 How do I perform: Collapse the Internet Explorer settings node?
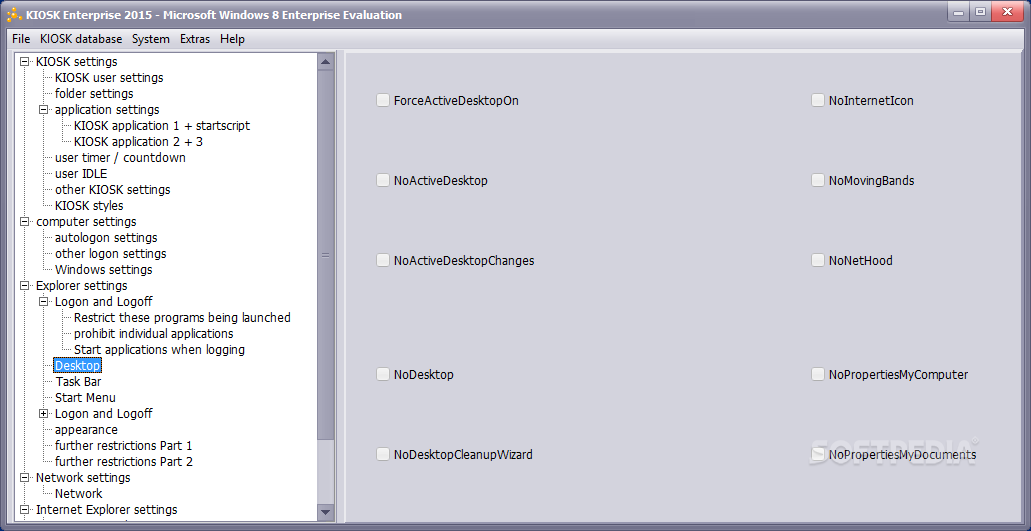[25, 509]
